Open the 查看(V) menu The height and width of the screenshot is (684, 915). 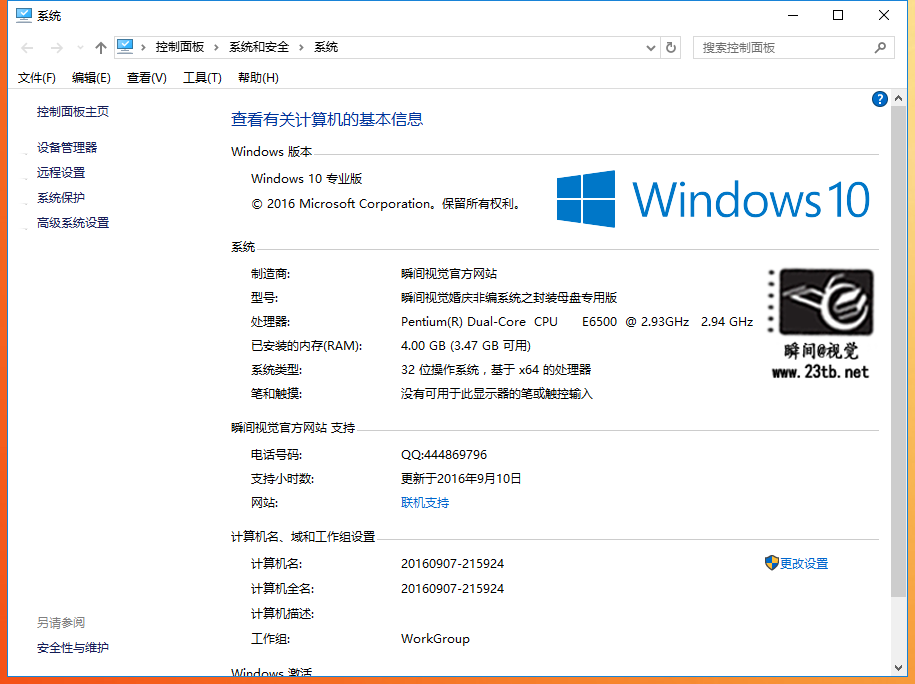click(146, 78)
